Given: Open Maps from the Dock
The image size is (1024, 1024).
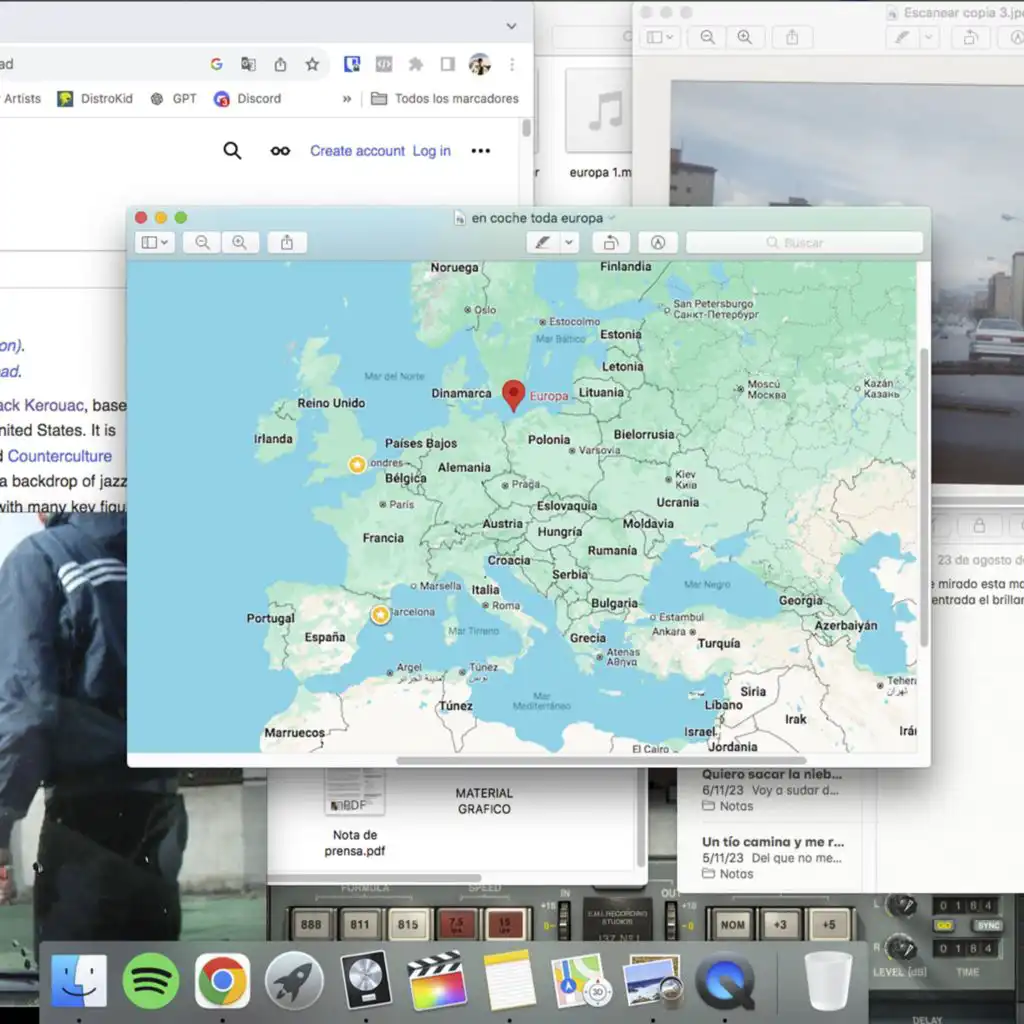Looking at the screenshot, I should [x=581, y=981].
